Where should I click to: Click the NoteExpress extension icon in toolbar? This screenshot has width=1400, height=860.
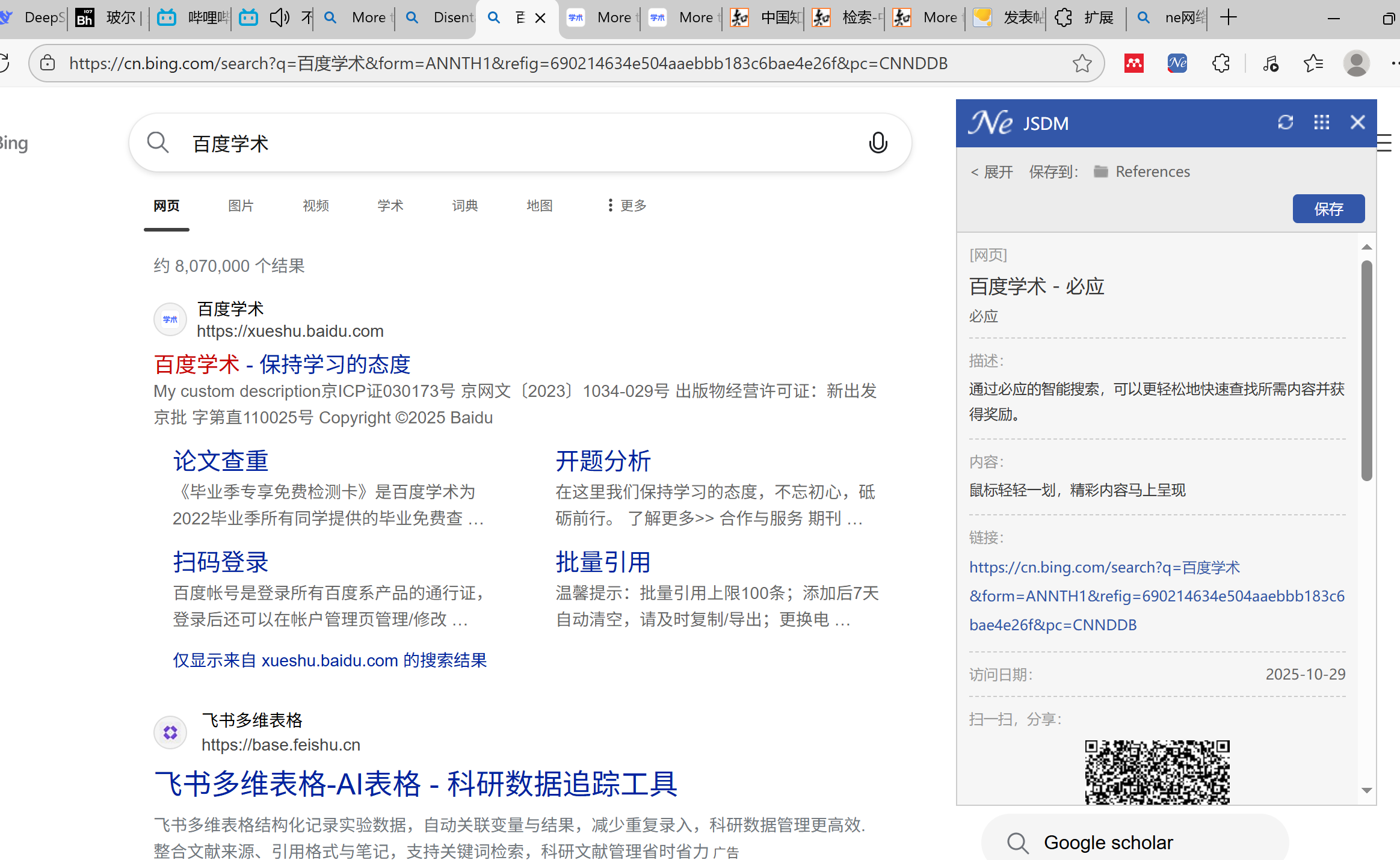click(1177, 63)
